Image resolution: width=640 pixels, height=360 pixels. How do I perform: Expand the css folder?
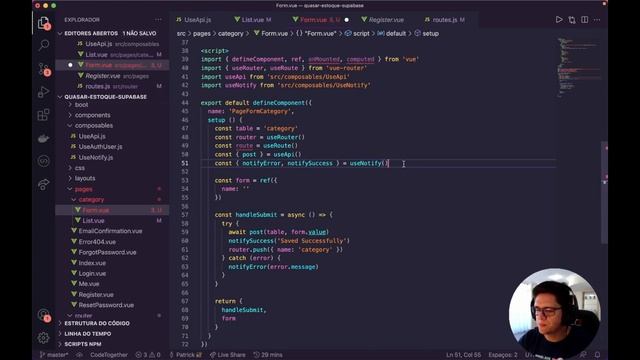[80, 168]
